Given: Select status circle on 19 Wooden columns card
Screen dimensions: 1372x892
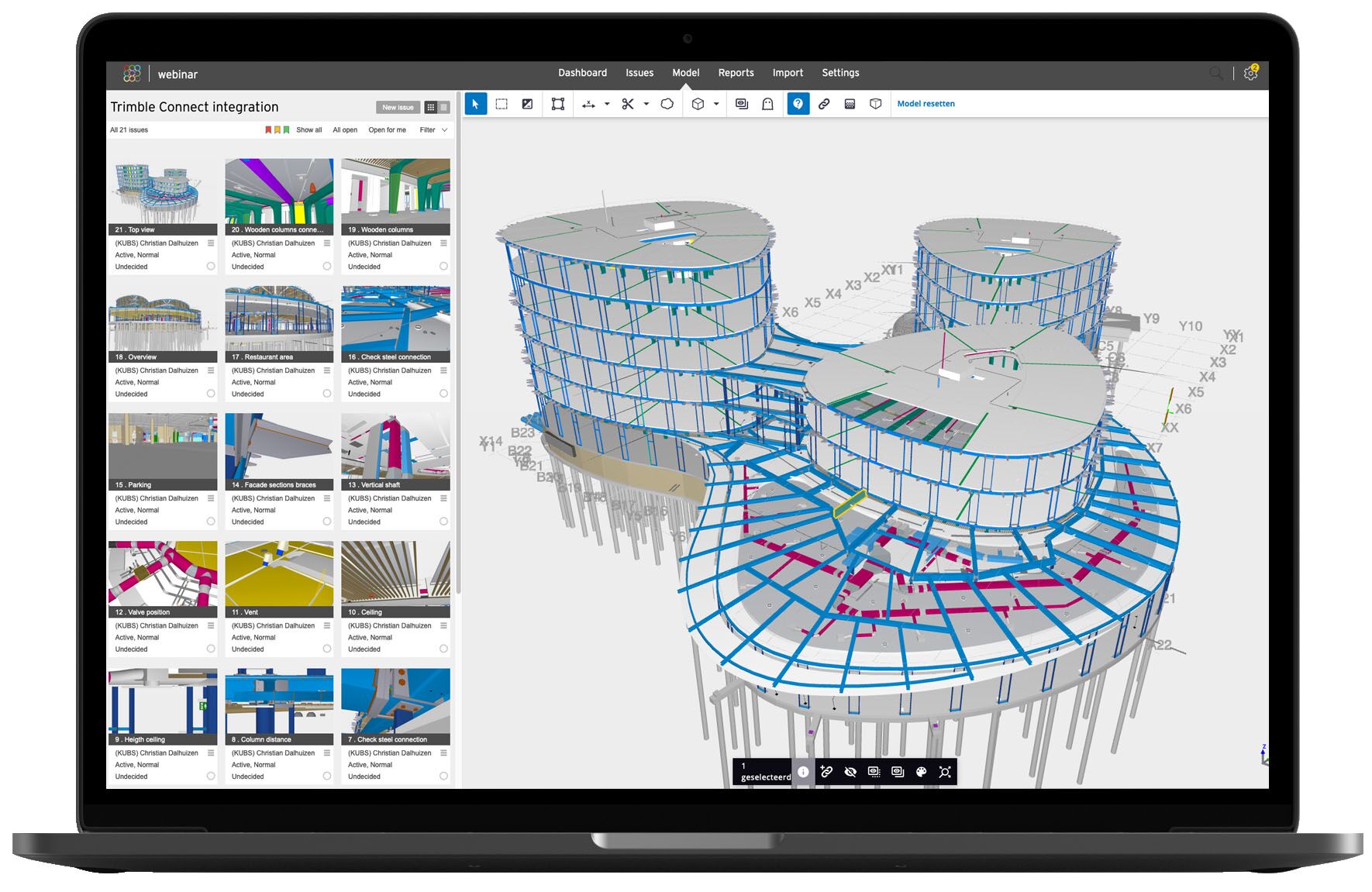Looking at the screenshot, I should [443, 266].
